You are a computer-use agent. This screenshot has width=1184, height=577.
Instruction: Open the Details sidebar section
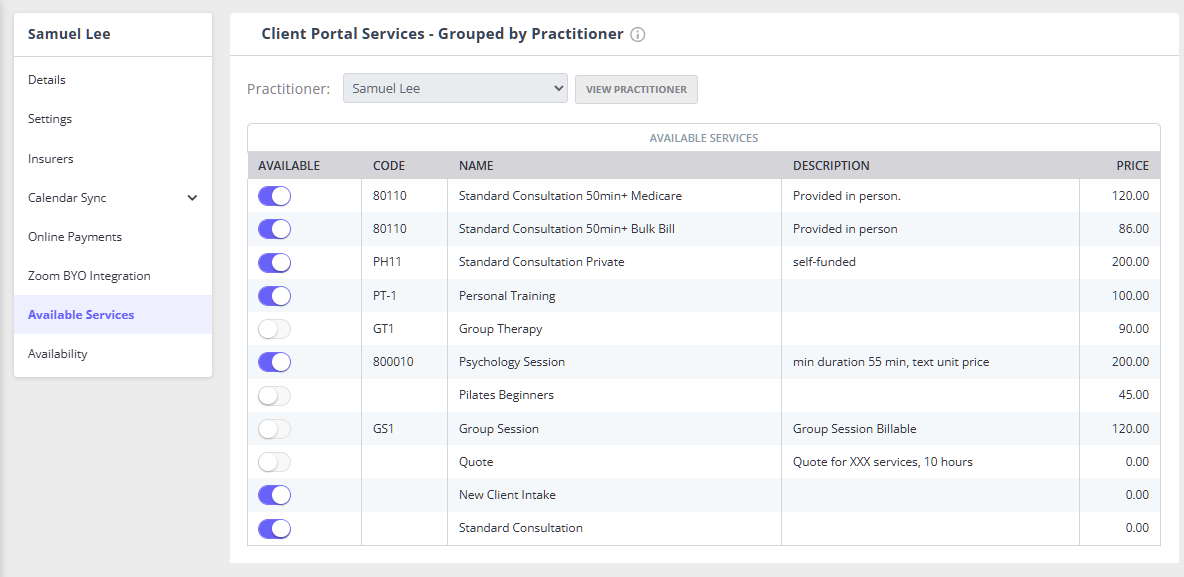click(x=47, y=80)
